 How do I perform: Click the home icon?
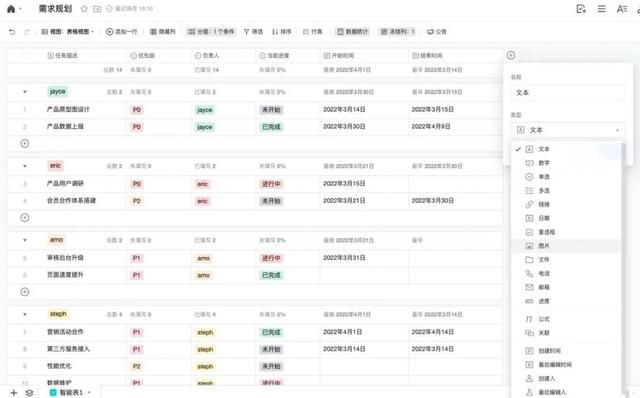coord(11,9)
